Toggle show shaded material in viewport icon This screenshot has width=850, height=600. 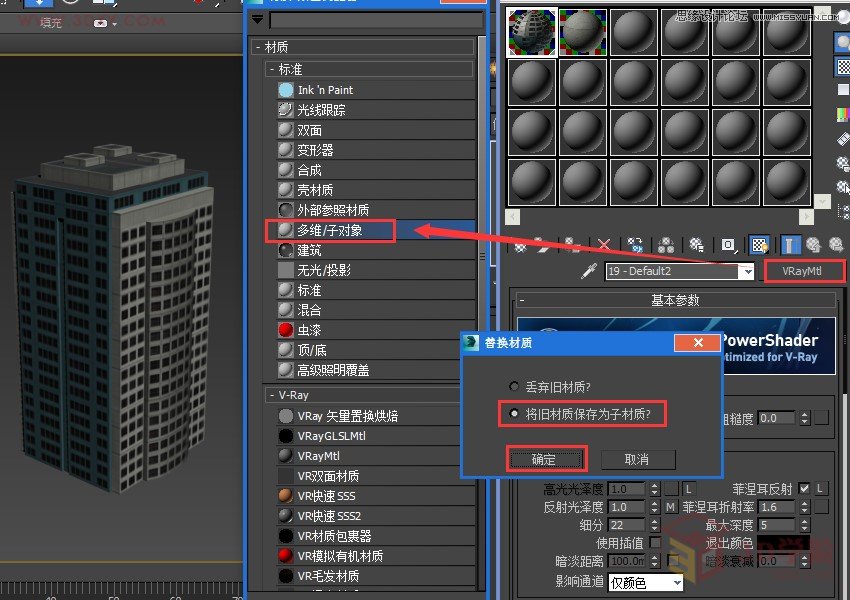tap(760, 244)
